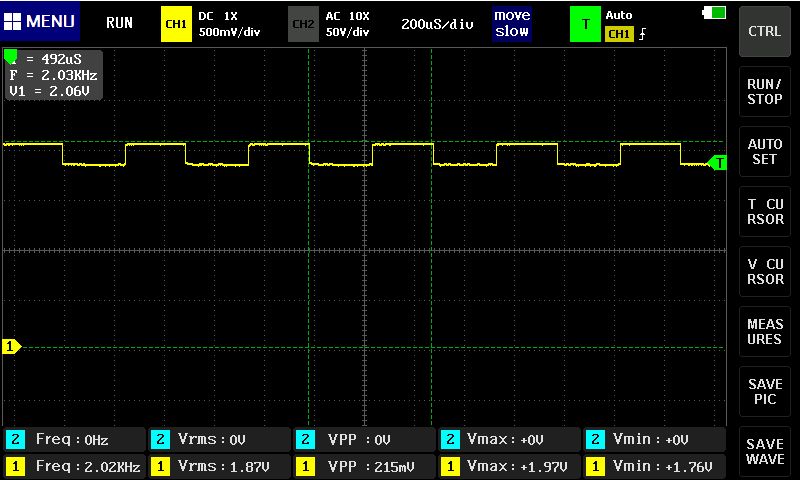Click the yellow channel 1 ground marker

11,347
